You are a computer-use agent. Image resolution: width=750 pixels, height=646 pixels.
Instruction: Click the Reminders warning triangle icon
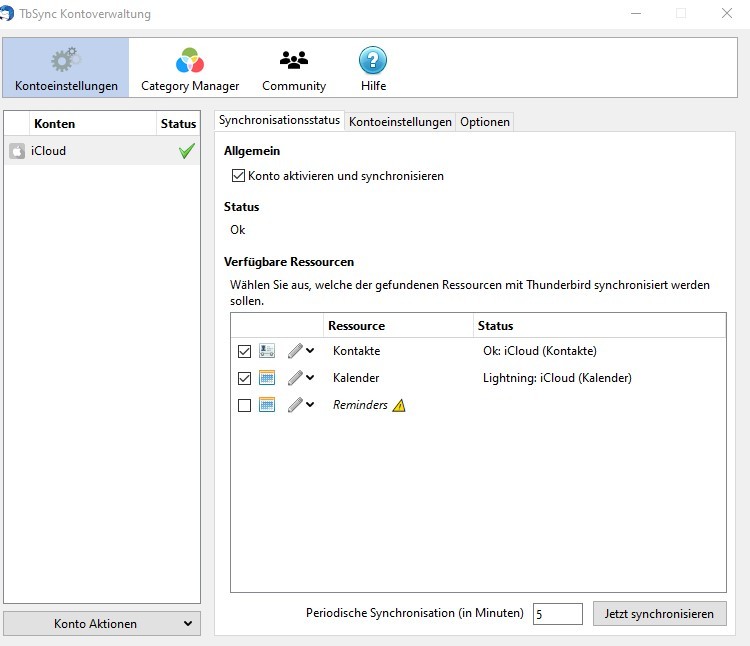point(399,405)
